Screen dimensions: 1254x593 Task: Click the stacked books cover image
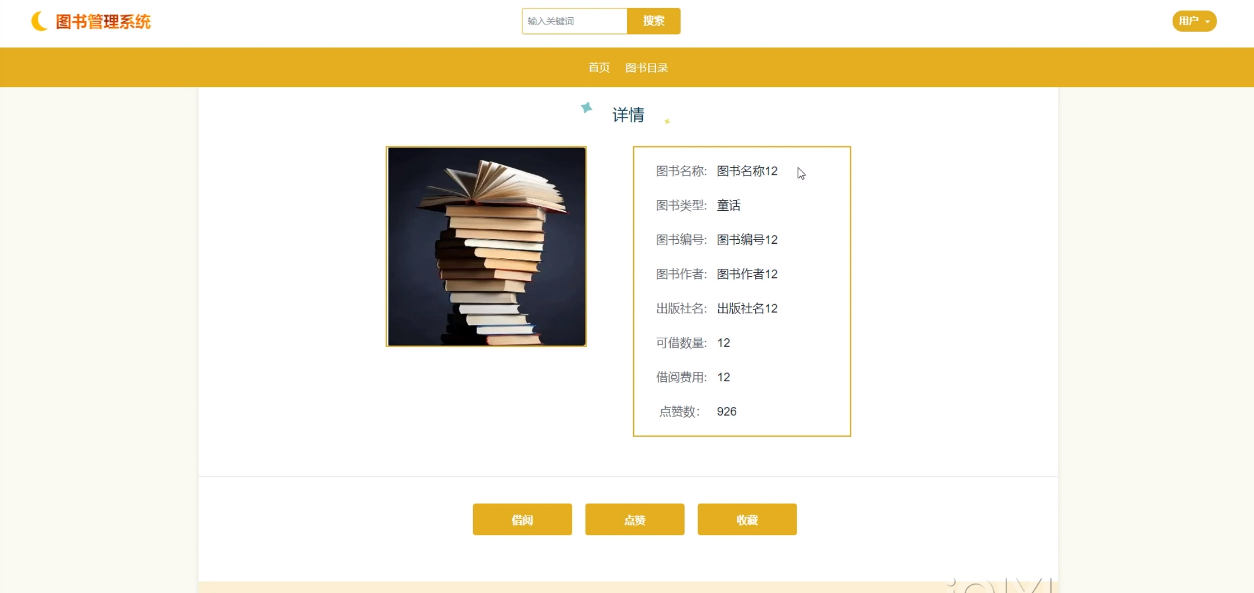[486, 247]
